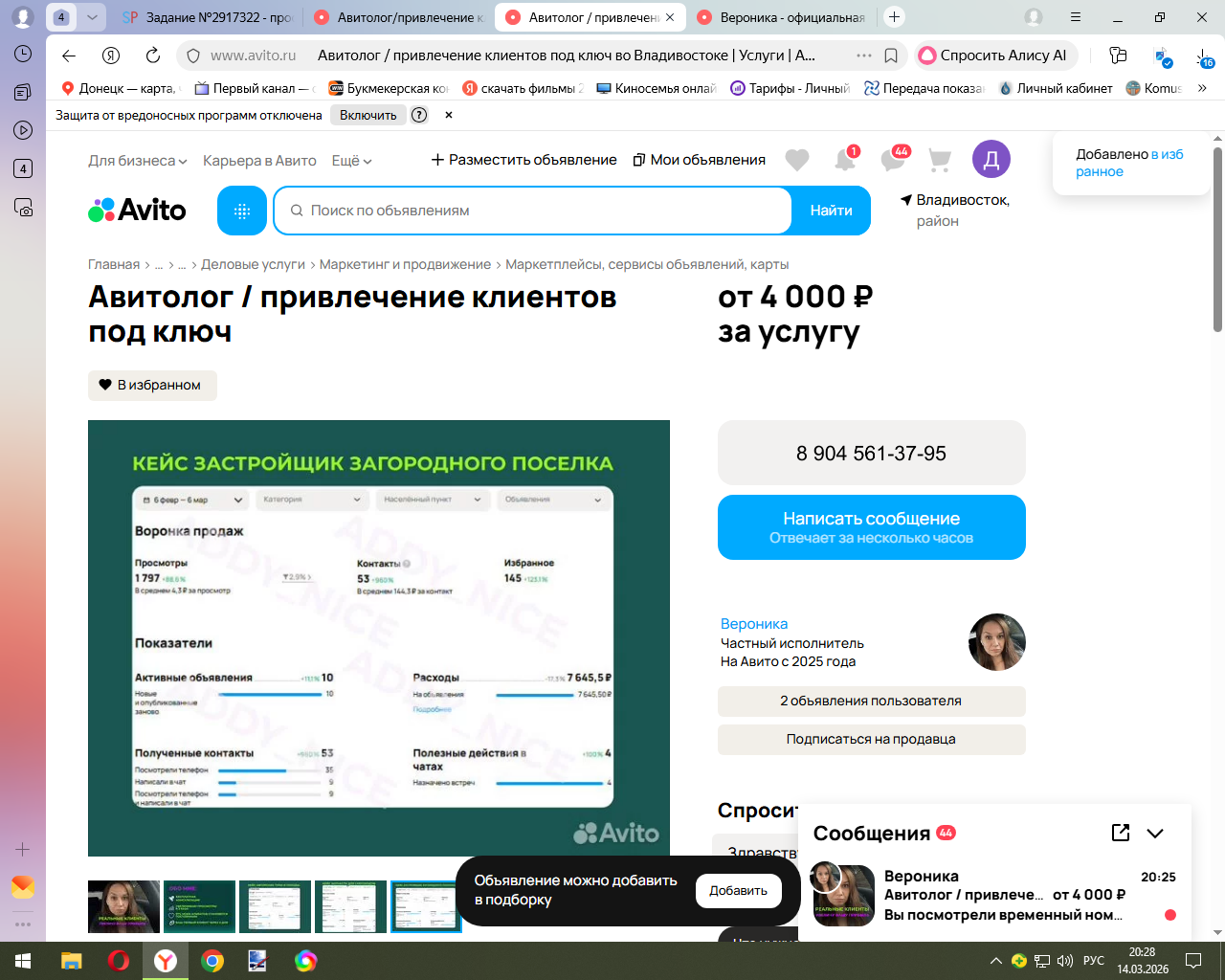Select the second gallery thumbnail
The width and height of the screenshot is (1225, 980).
(x=199, y=906)
